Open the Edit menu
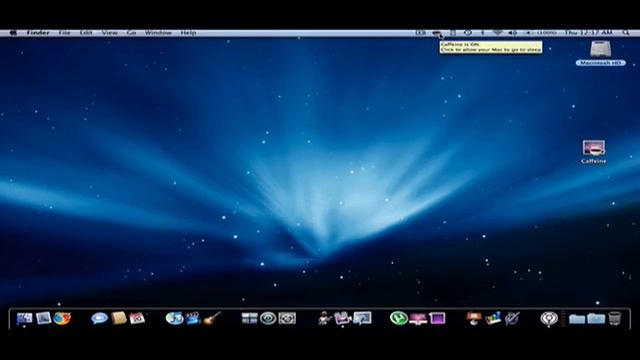Screen dimensions: 640x360 [x=86, y=33]
